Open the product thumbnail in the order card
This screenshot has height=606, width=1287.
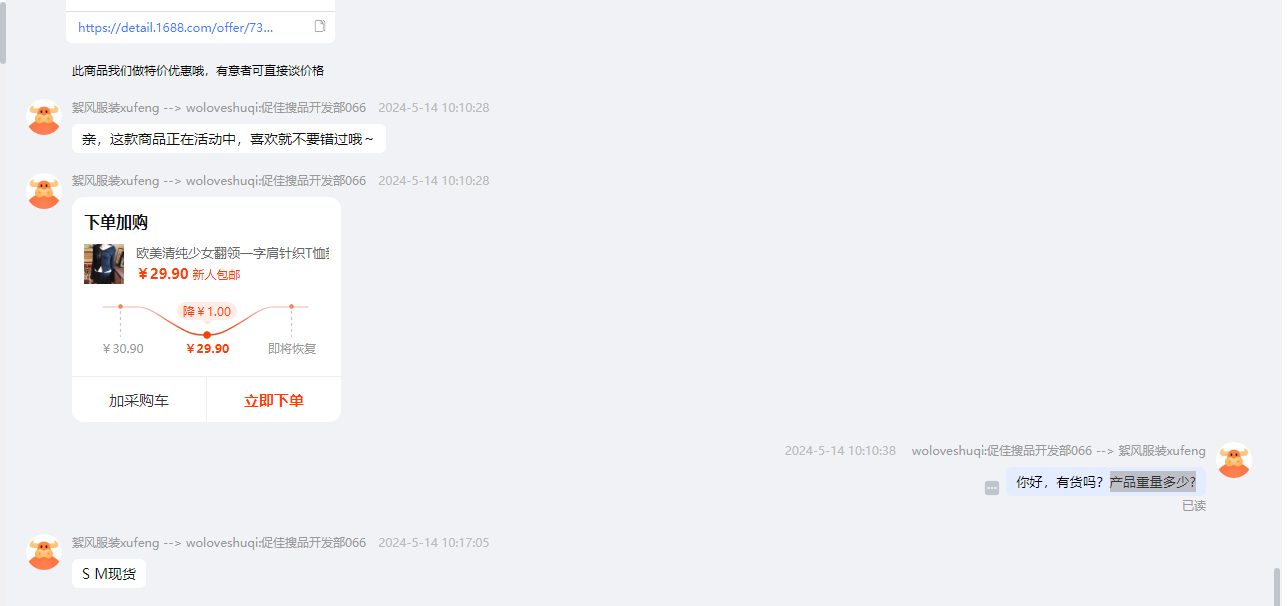tap(104, 264)
